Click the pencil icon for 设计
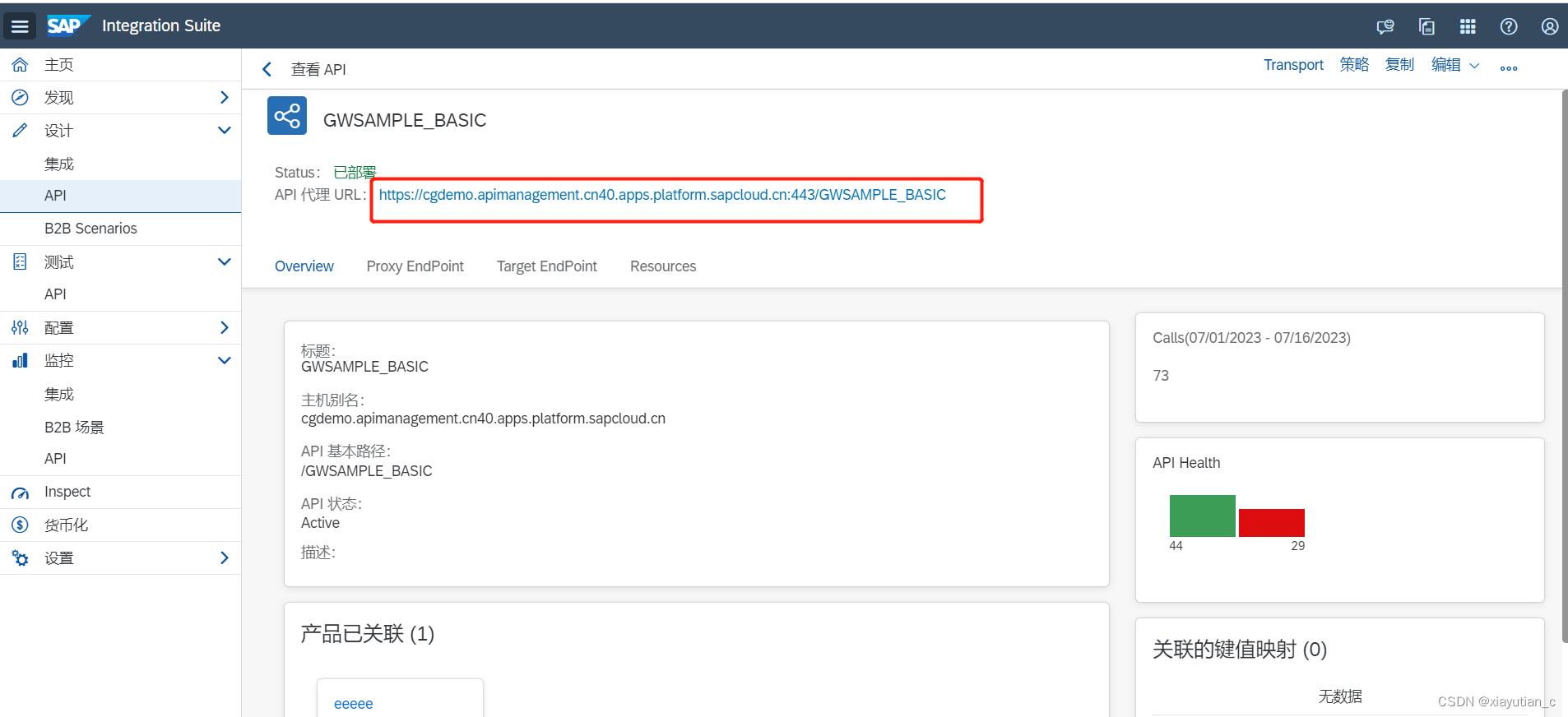Image resolution: width=1568 pixels, height=717 pixels. [x=20, y=130]
